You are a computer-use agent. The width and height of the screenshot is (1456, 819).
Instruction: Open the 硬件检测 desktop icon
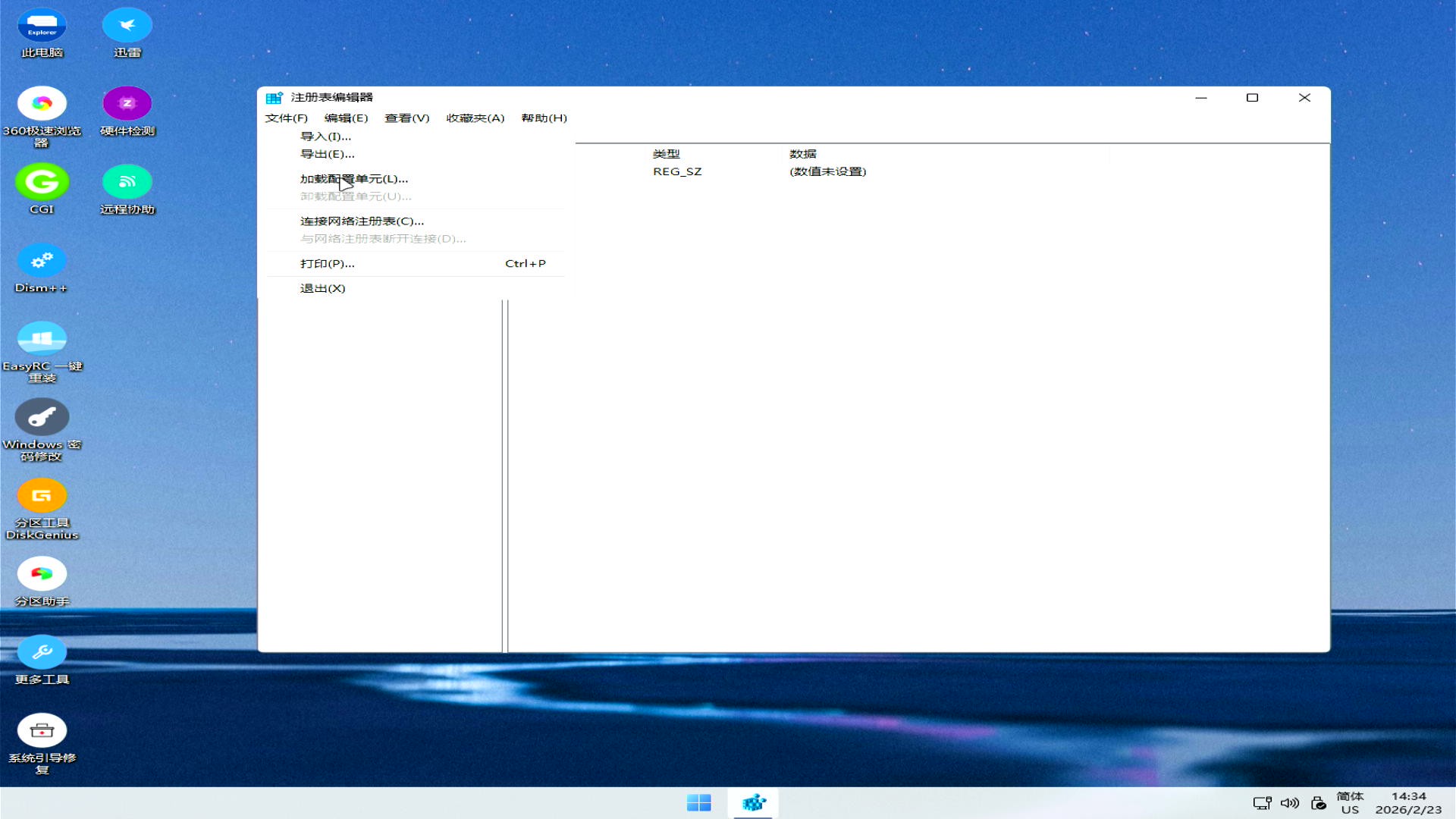click(127, 105)
